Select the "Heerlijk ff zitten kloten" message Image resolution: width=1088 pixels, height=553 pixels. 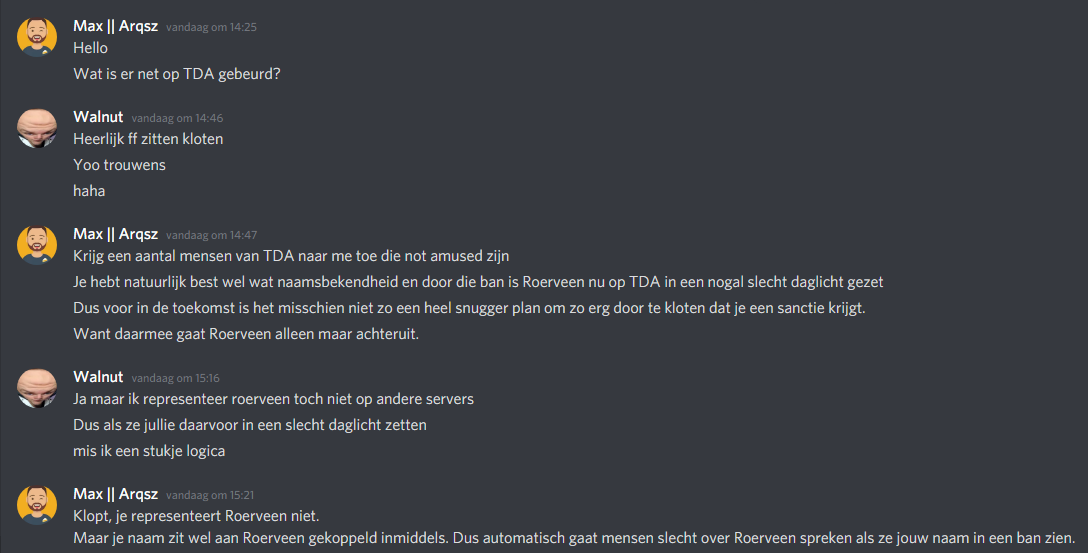pos(148,139)
